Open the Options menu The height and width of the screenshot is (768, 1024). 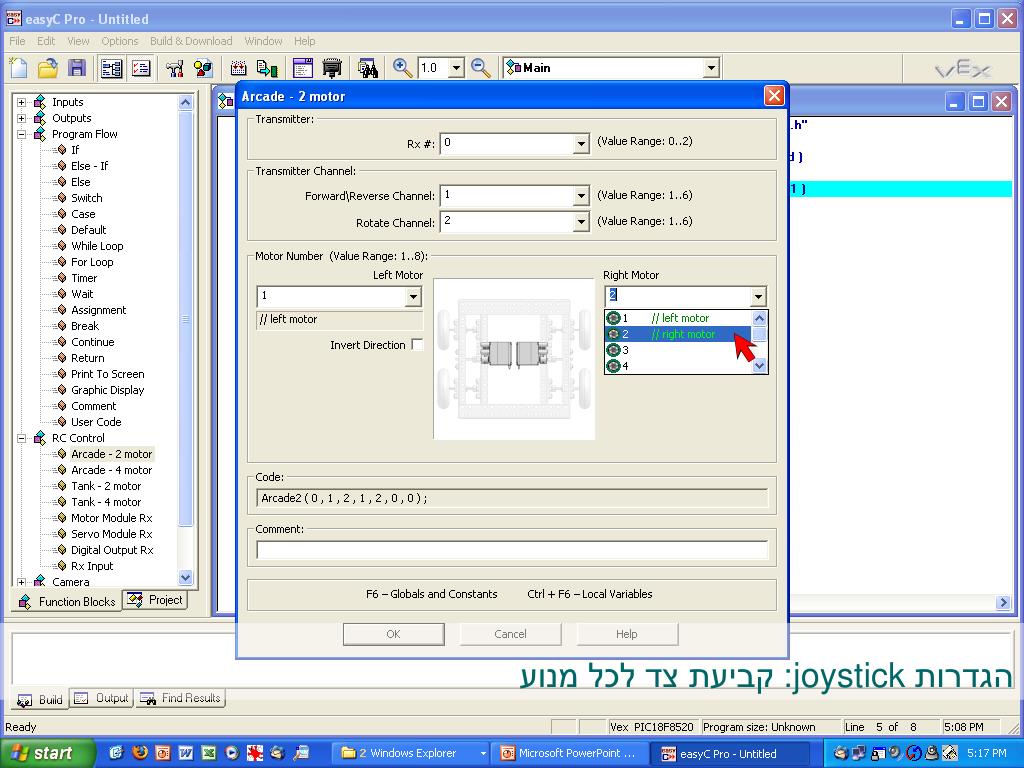(x=120, y=41)
